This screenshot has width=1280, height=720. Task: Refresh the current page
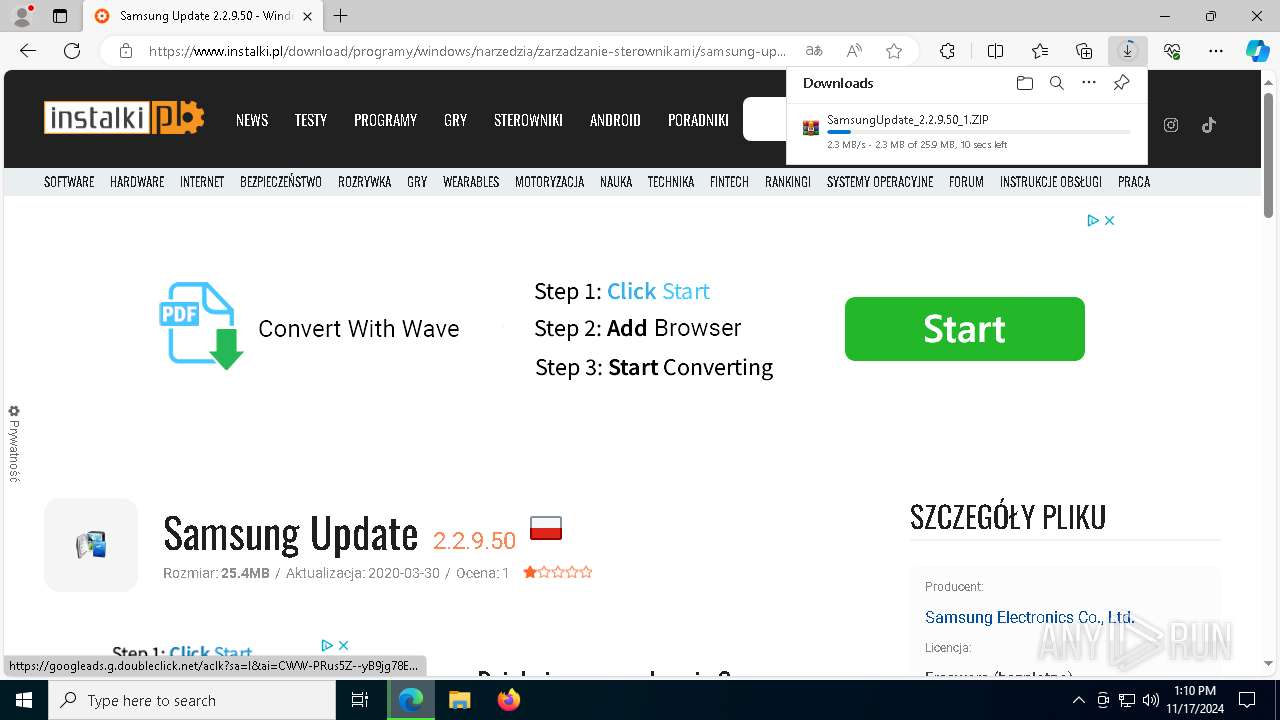(72, 51)
